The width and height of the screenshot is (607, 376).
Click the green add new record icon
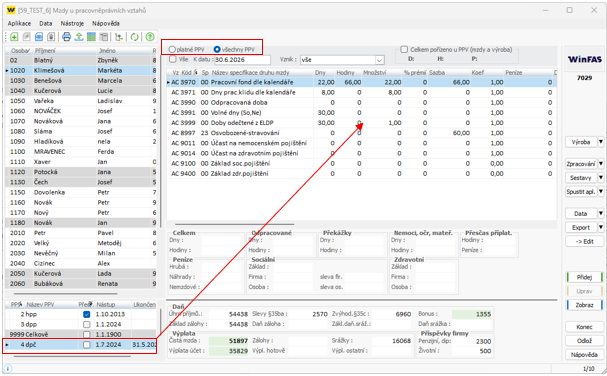[x=14, y=37]
